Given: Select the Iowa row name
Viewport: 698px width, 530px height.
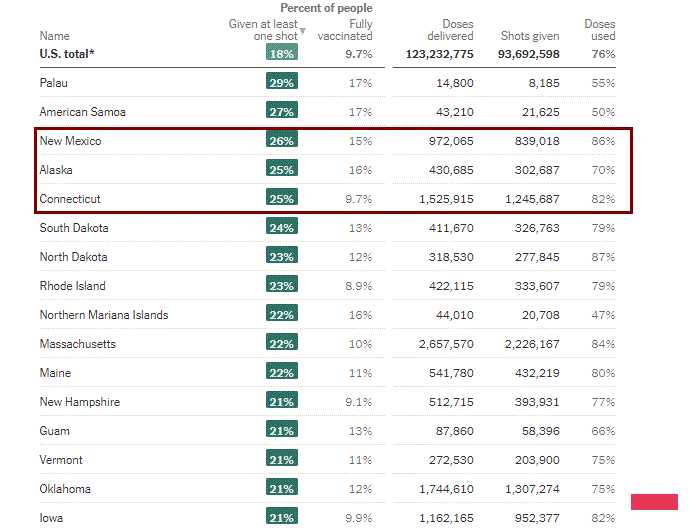Looking at the screenshot, I should click(51, 518).
